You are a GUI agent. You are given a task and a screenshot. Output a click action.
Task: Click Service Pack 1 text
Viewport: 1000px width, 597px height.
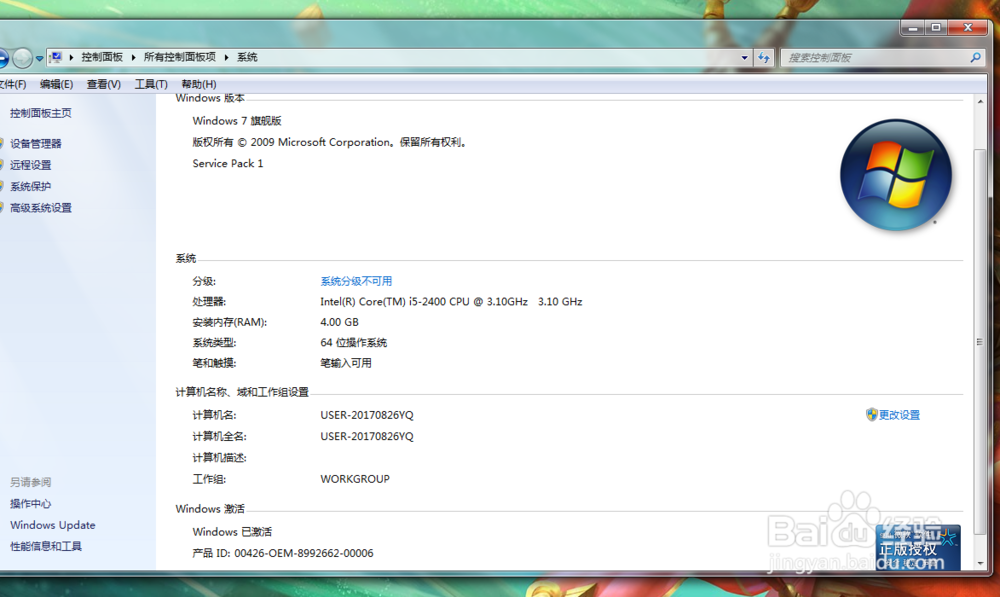pos(228,163)
